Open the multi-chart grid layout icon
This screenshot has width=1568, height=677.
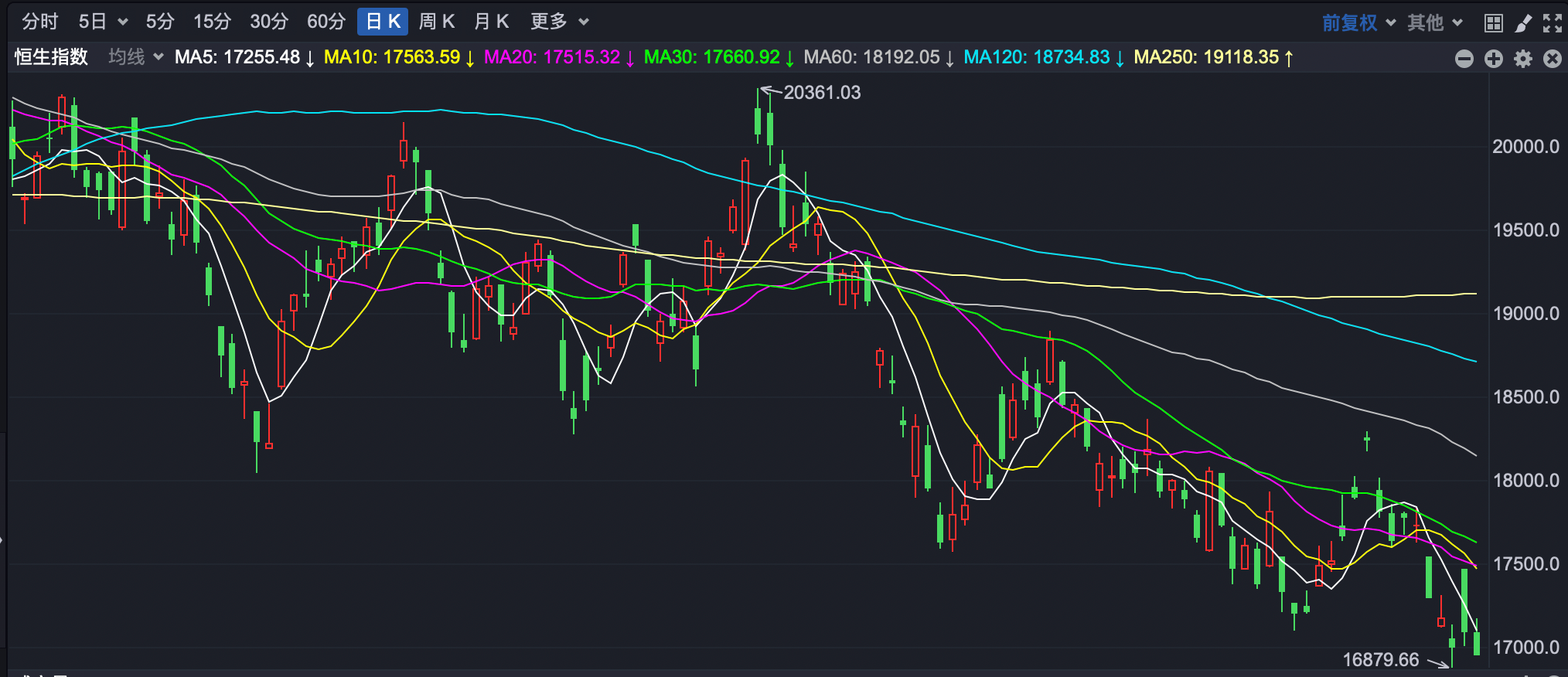tap(1493, 23)
